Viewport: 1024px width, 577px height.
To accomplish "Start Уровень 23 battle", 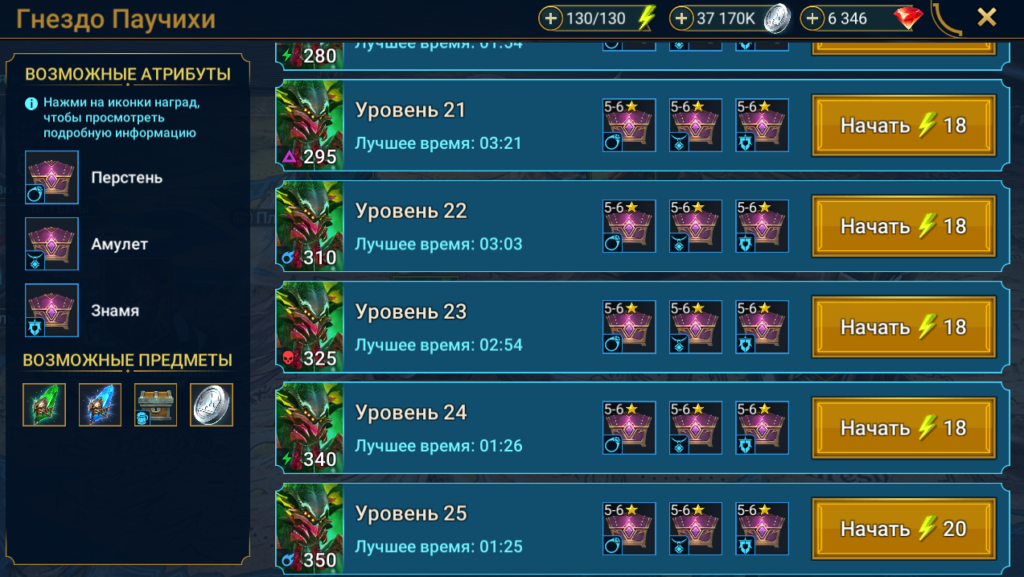I will [904, 327].
